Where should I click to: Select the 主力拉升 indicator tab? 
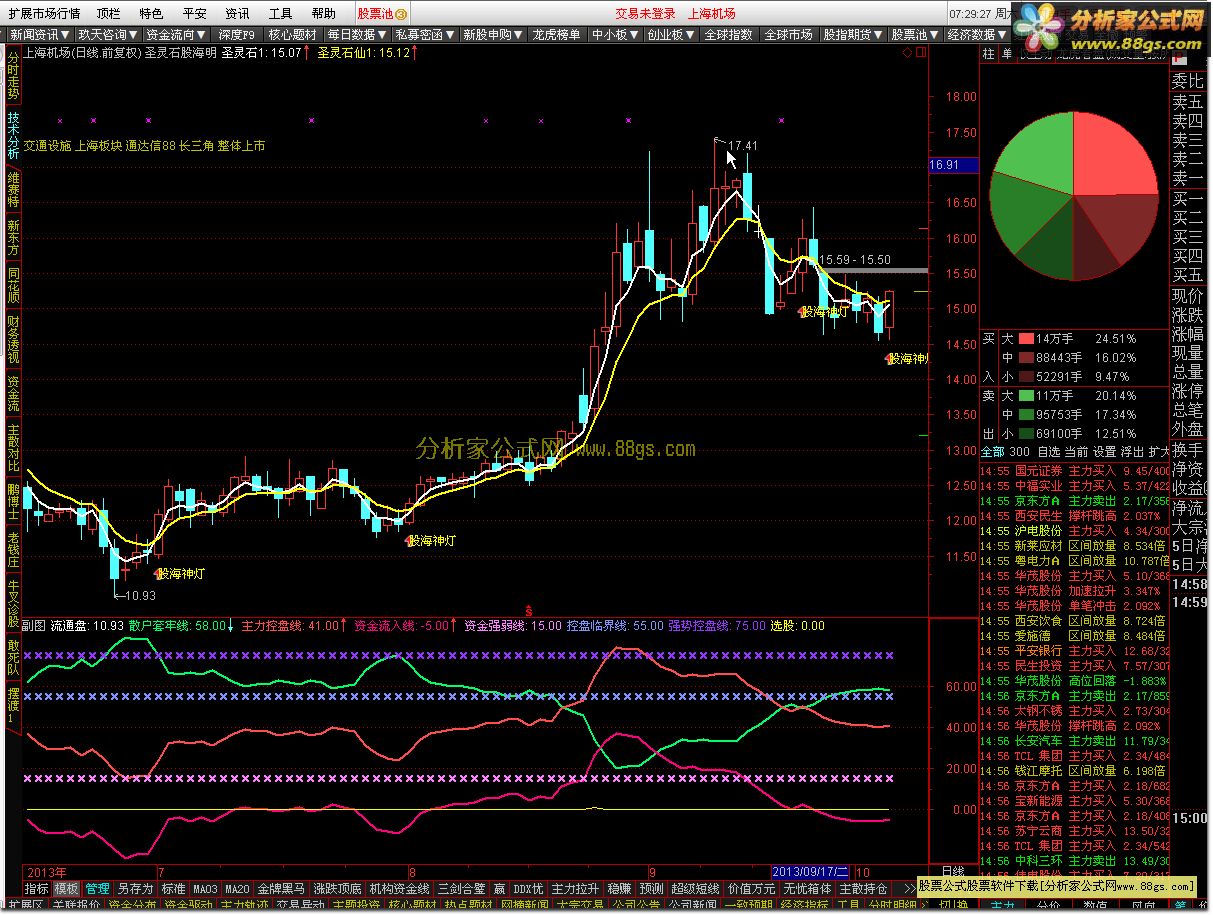click(x=576, y=888)
